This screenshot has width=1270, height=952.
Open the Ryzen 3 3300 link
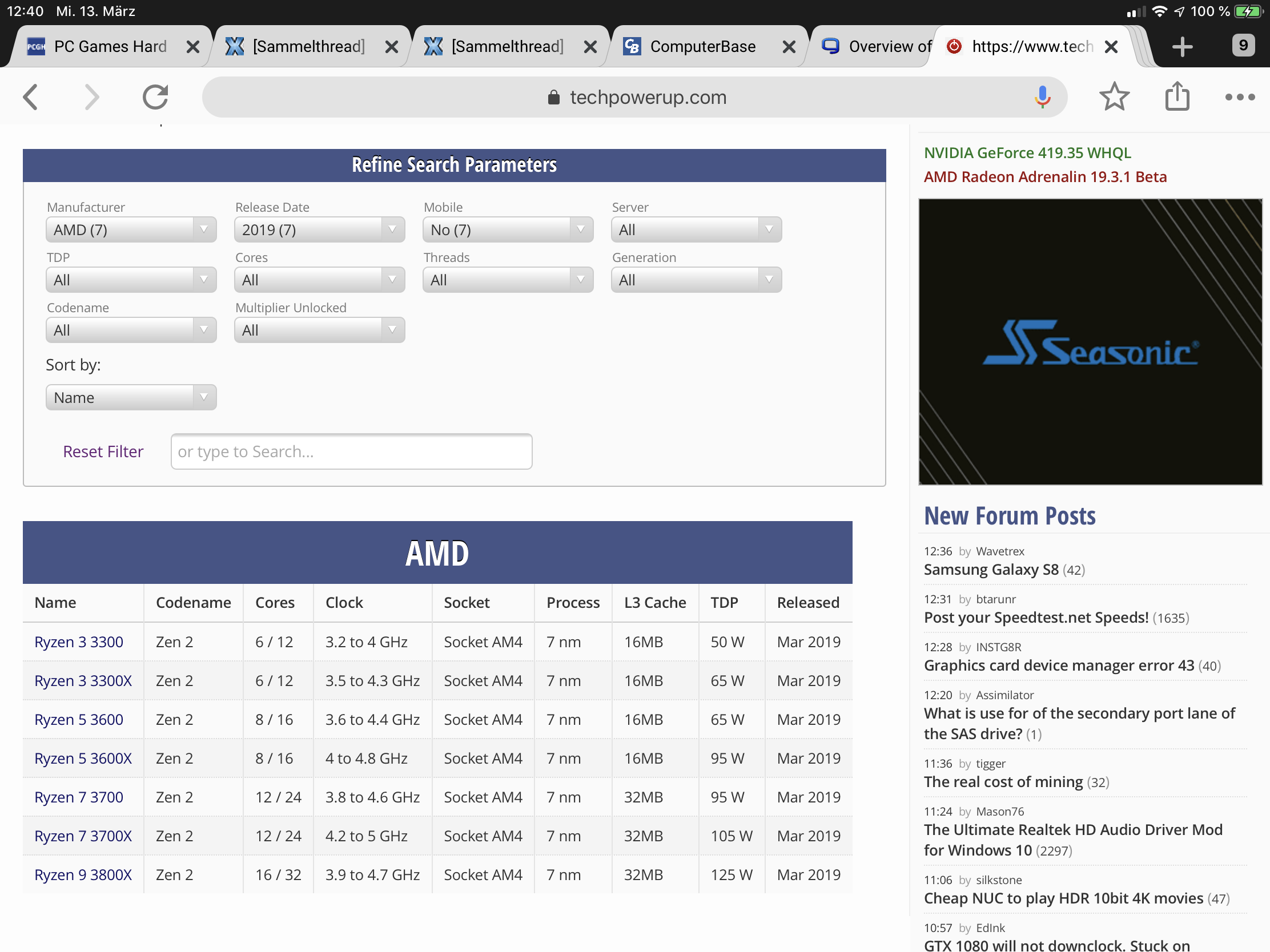click(x=79, y=642)
